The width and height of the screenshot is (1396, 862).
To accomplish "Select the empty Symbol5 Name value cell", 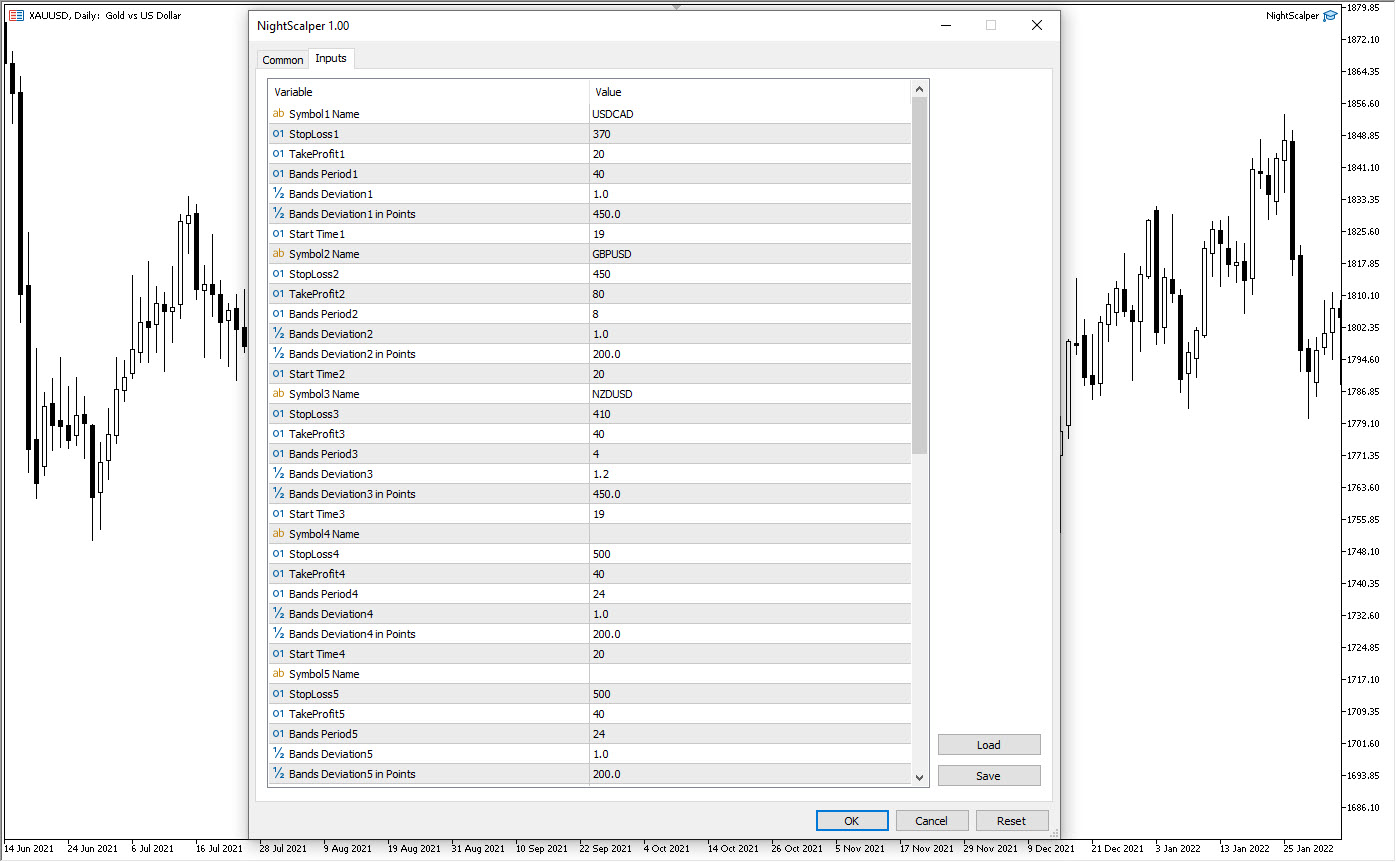I will (x=750, y=674).
